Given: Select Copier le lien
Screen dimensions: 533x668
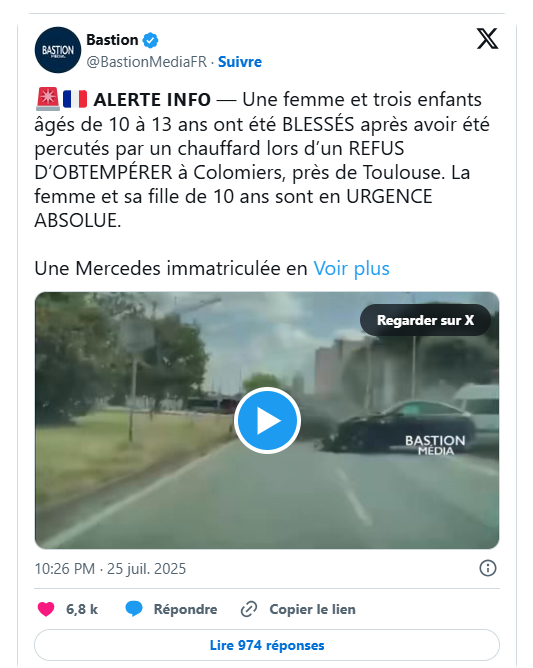Looking at the screenshot, I should point(312,609).
